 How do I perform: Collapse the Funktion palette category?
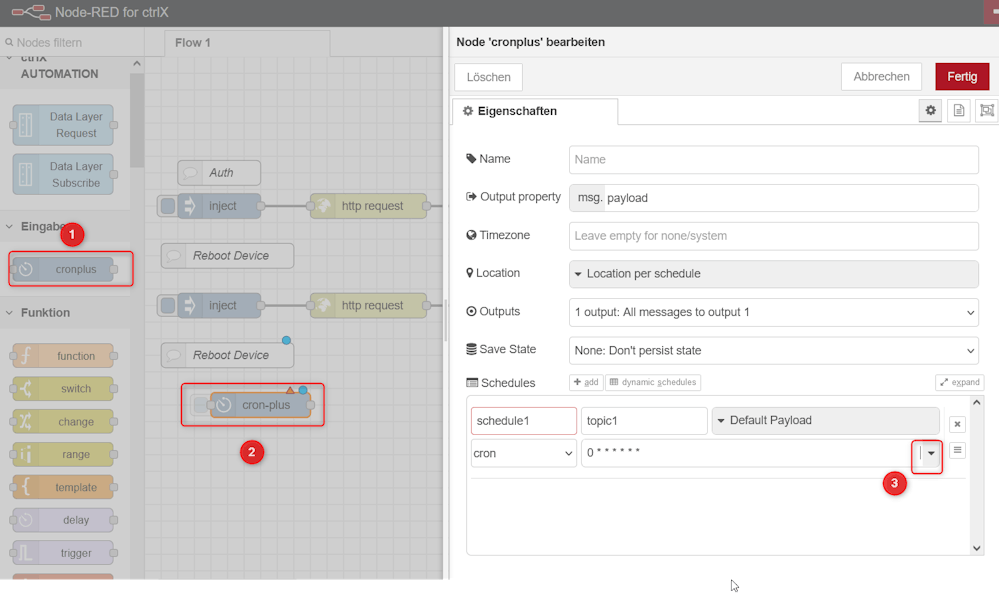[10, 313]
